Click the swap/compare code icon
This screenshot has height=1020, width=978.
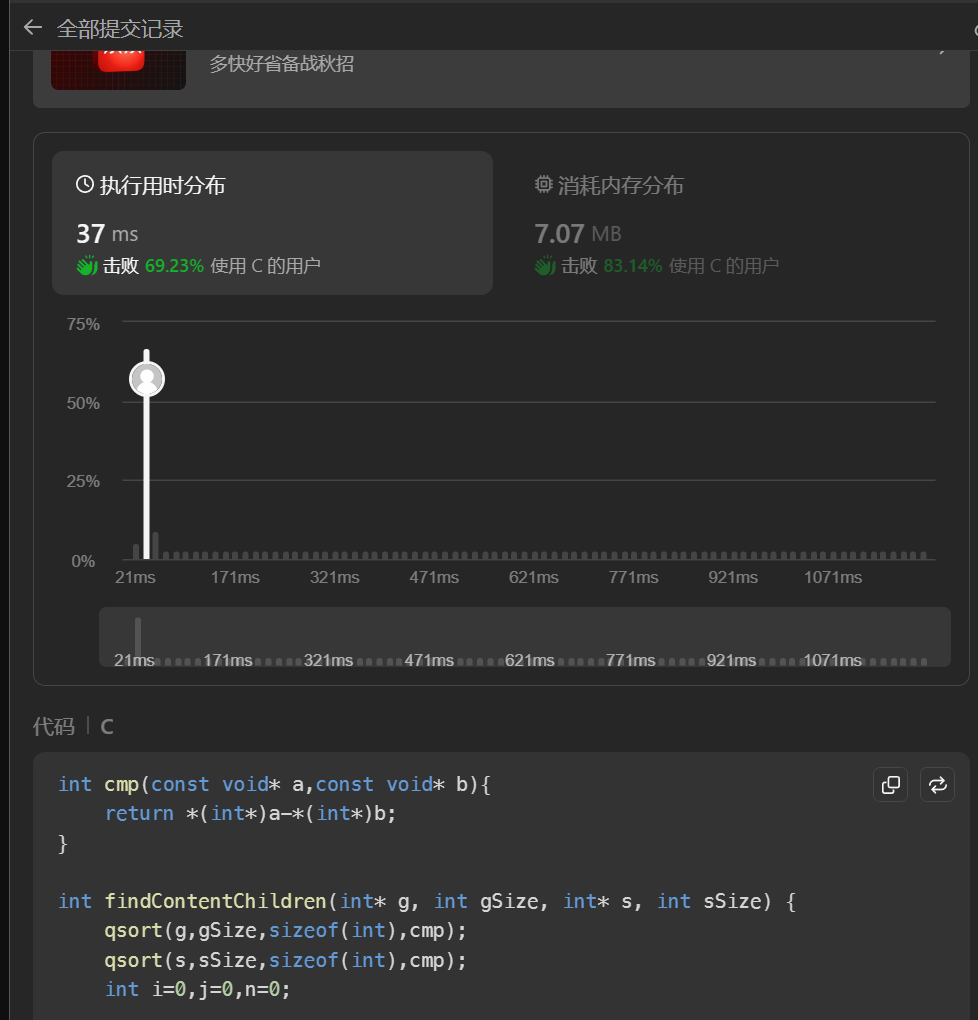(x=937, y=785)
